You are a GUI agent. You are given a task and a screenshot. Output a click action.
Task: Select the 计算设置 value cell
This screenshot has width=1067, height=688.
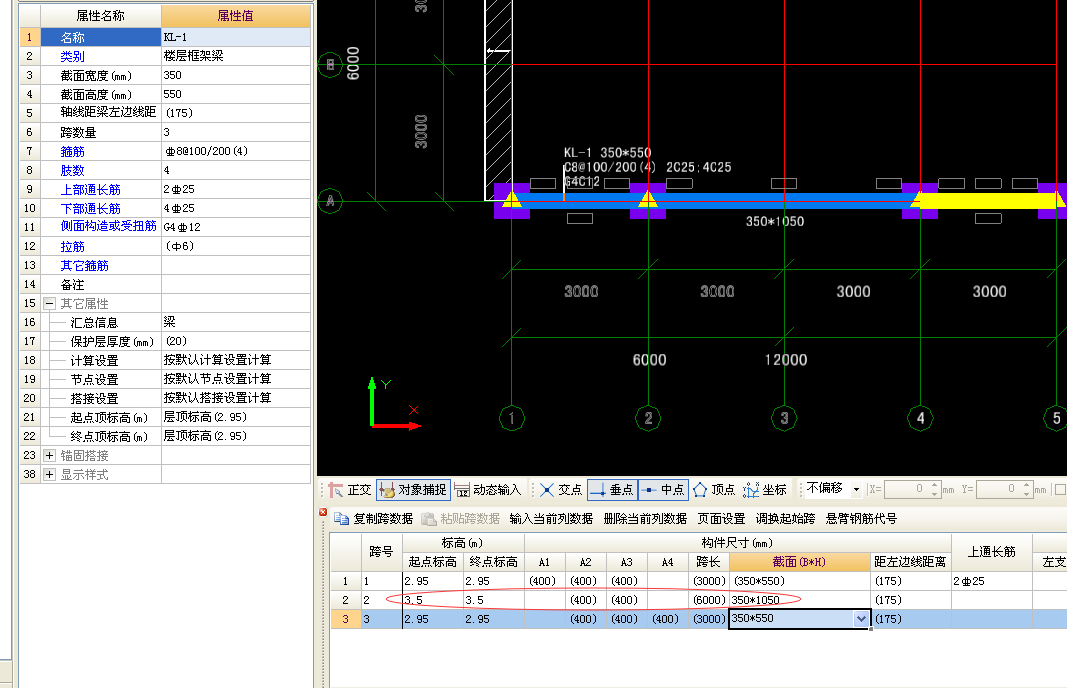click(235, 360)
